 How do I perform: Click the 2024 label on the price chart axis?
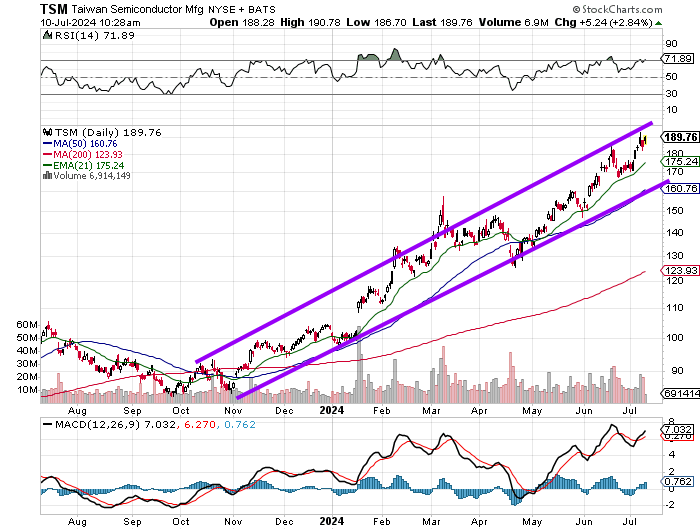tap(333, 409)
